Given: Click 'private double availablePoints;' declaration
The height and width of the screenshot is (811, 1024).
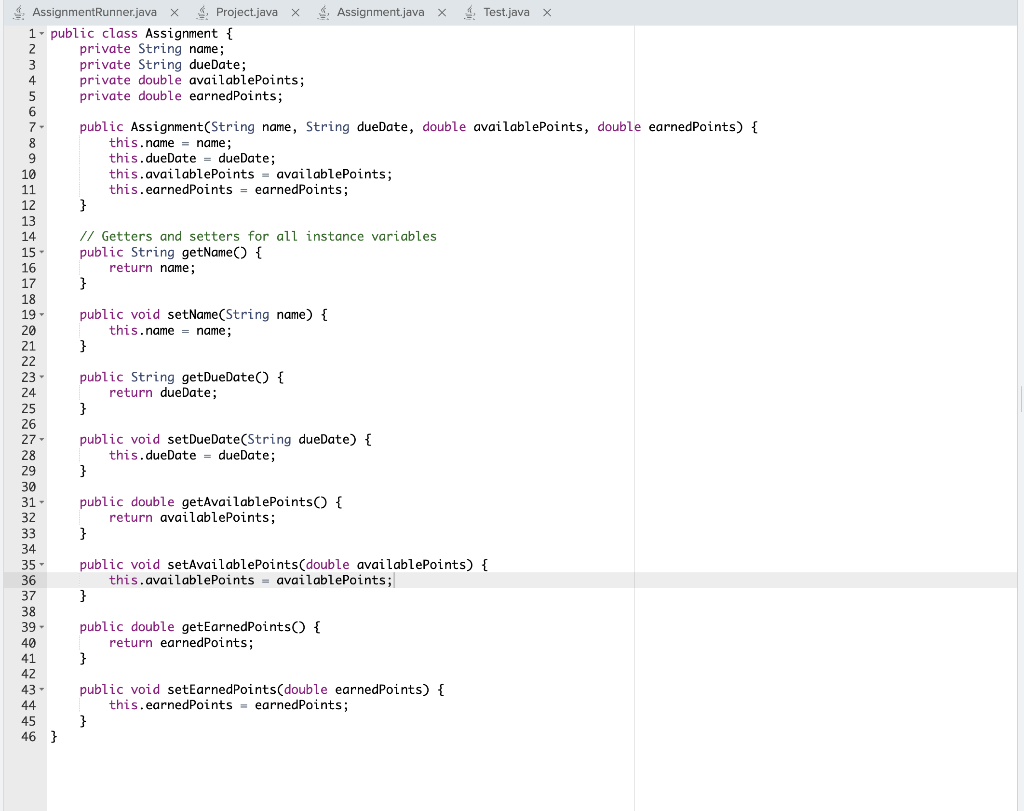Looking at the screenshot, I should (192, 80).
